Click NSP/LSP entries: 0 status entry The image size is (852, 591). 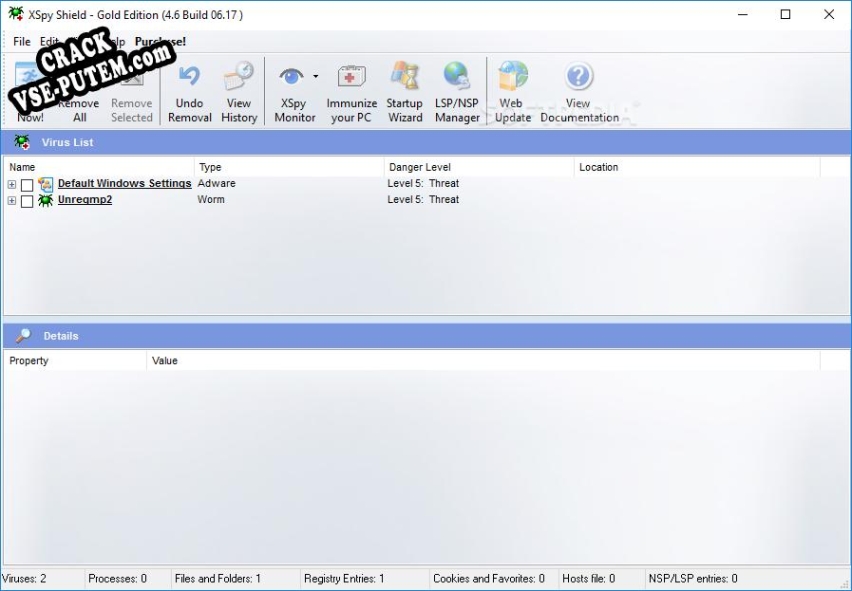(693, 579)
